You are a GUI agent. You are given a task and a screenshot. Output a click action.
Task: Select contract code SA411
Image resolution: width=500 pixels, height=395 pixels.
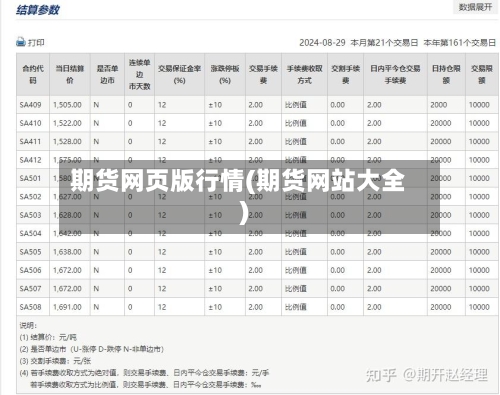coord(30,142)
